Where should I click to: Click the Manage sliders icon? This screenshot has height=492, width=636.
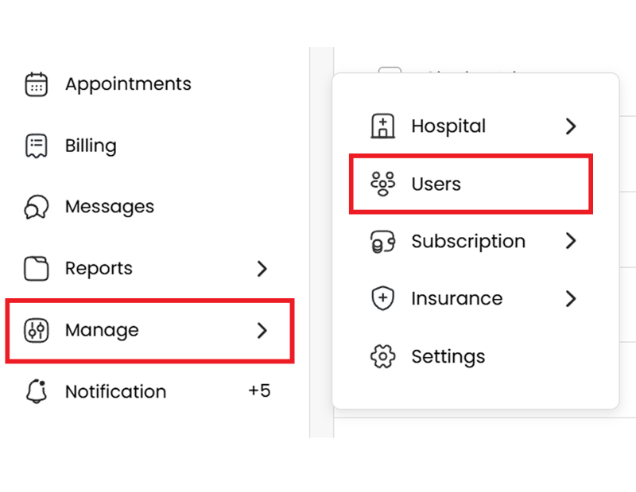[36, 330]
